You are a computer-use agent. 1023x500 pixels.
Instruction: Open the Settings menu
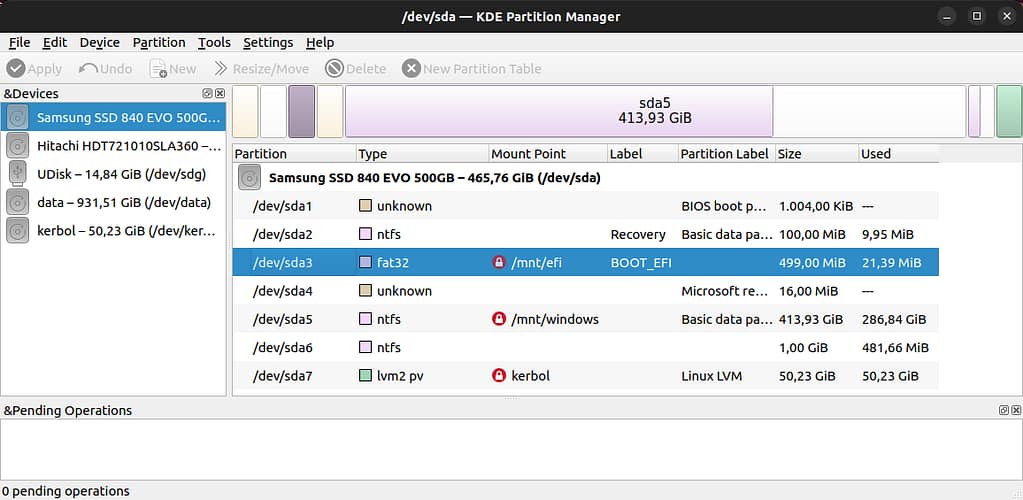(268, 42)
